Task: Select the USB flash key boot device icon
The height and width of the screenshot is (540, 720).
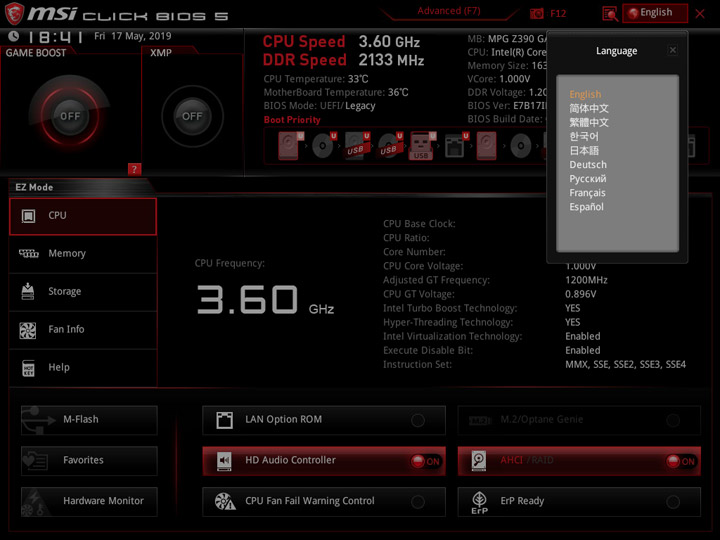Action: coord(421,146)
